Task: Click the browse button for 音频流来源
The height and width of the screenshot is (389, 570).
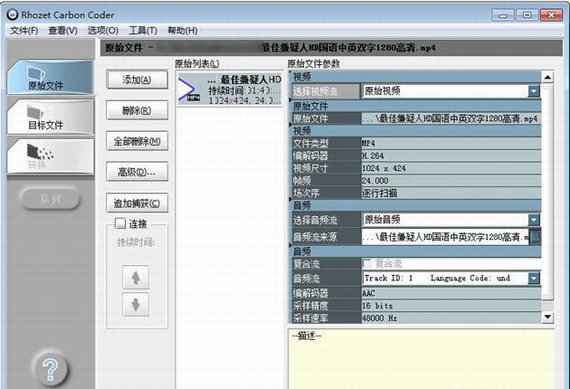Action: 535,237
